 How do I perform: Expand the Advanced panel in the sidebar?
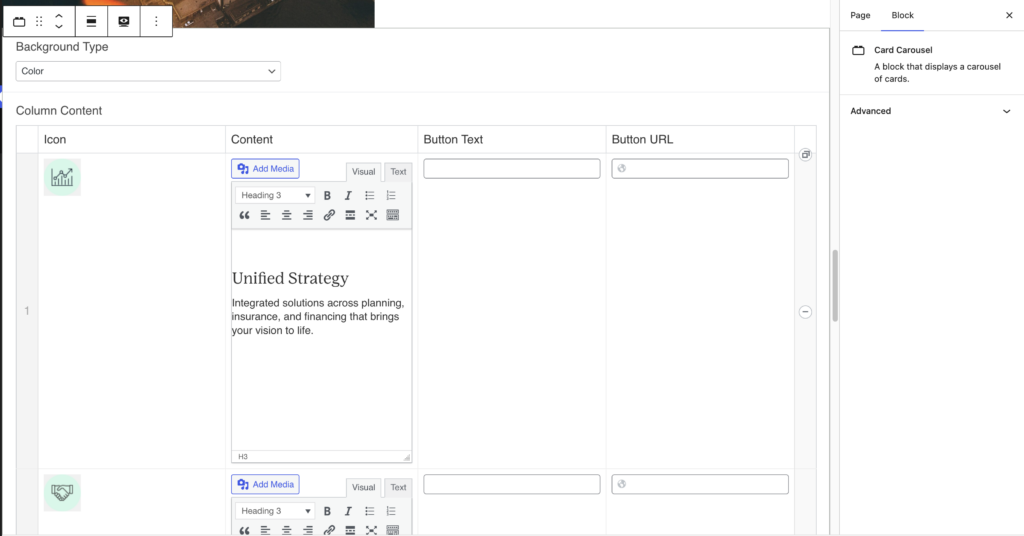pyautogui.click(x=931, y=111)
